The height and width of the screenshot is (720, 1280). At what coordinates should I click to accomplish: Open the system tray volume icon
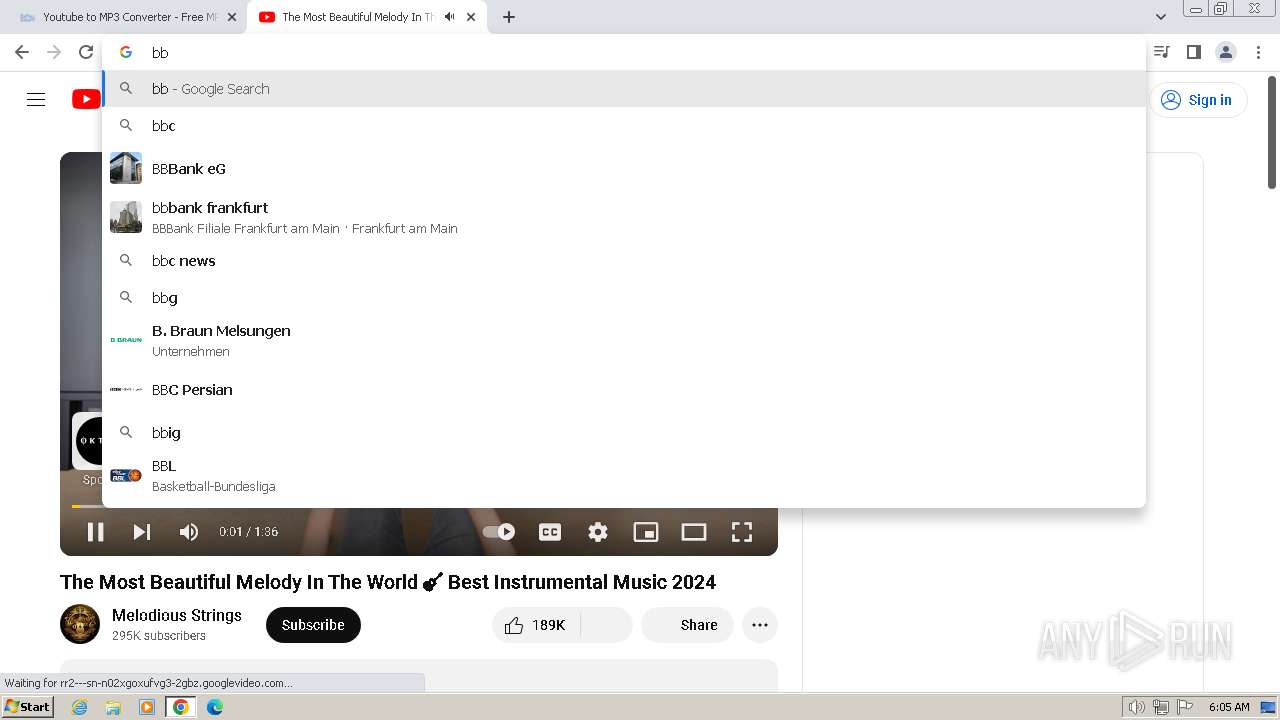[1137, 707]
